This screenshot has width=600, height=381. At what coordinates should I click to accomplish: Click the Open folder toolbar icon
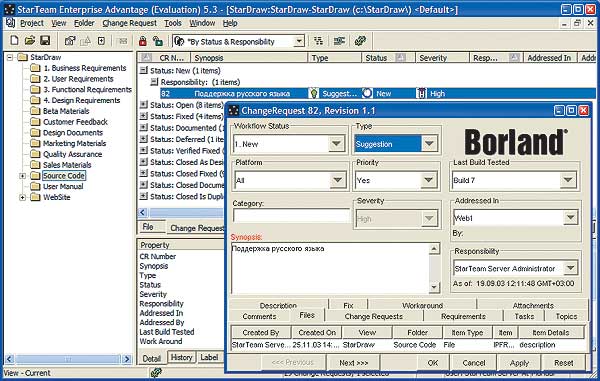point(29,40)
